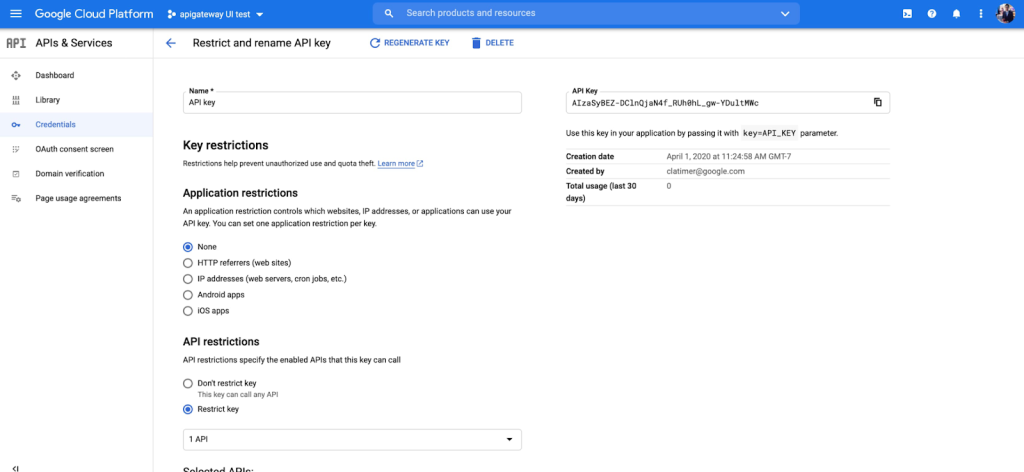The image size is (1024, 472).
Task: Follow the Learn more link
Action: click(x=399, y=163)
